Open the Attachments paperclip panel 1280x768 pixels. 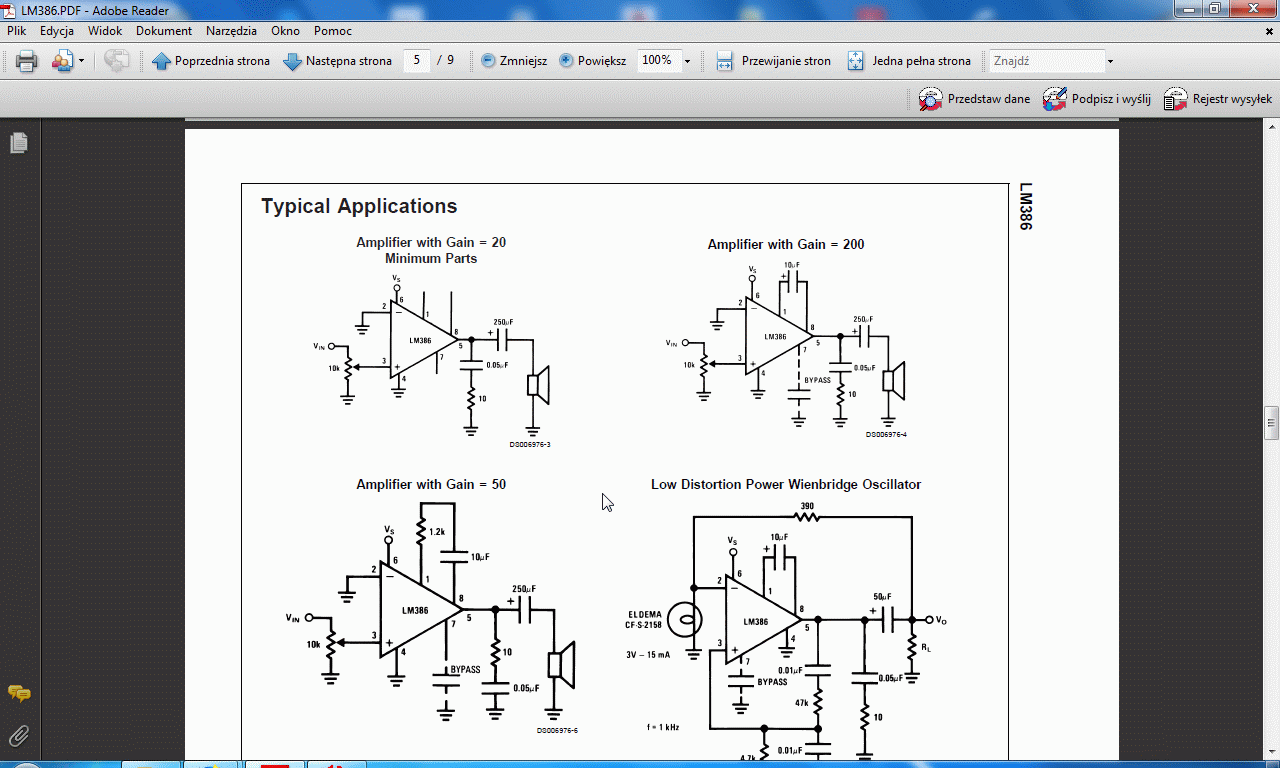(18, 737)
